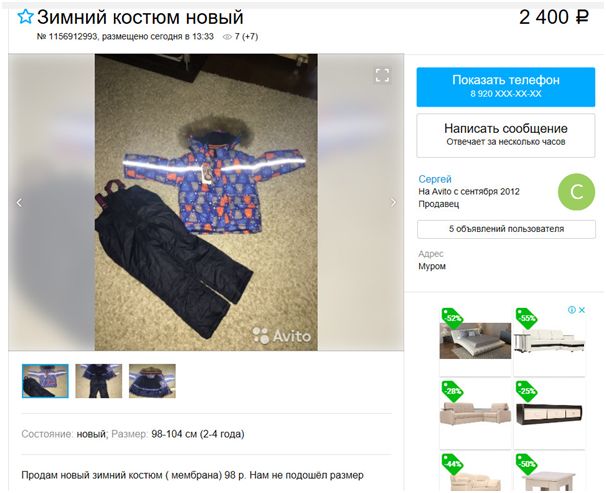Select second thumbnail of suit

(x=99, y=381)
